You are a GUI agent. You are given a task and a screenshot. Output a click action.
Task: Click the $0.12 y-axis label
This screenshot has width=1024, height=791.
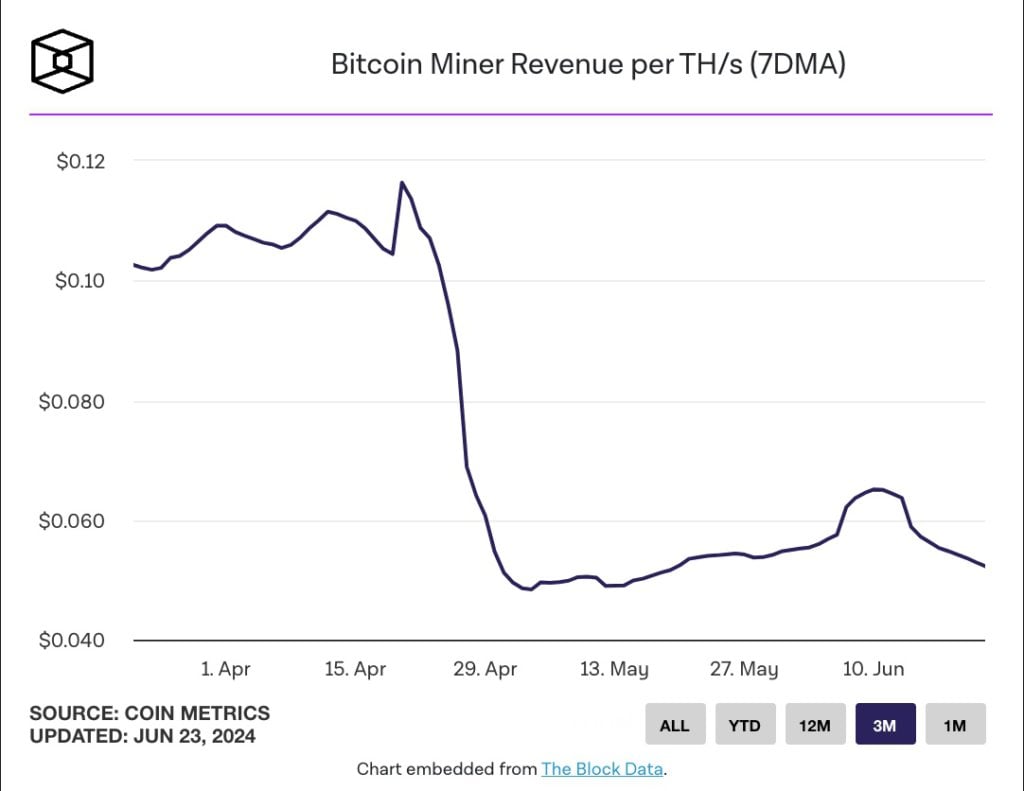pos(81,161)
